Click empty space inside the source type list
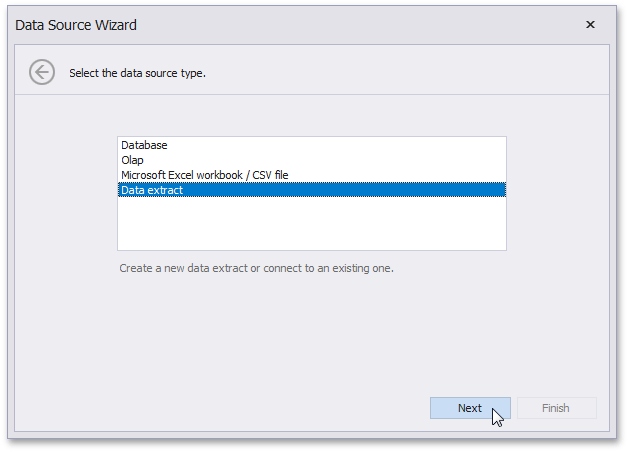This screenshot has width=630, height=454. [x=311, y=224]
